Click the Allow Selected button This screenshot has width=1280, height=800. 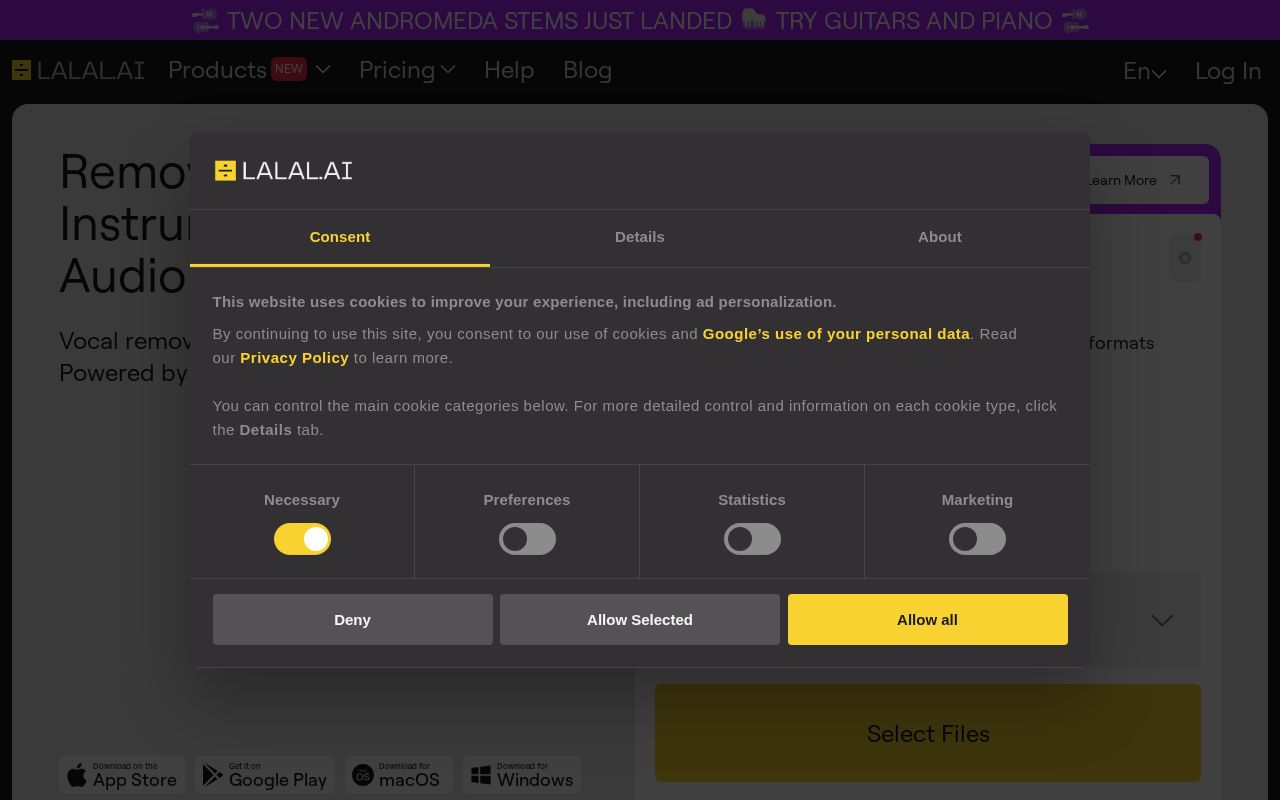pyautogui.click(x=640, y=619)
